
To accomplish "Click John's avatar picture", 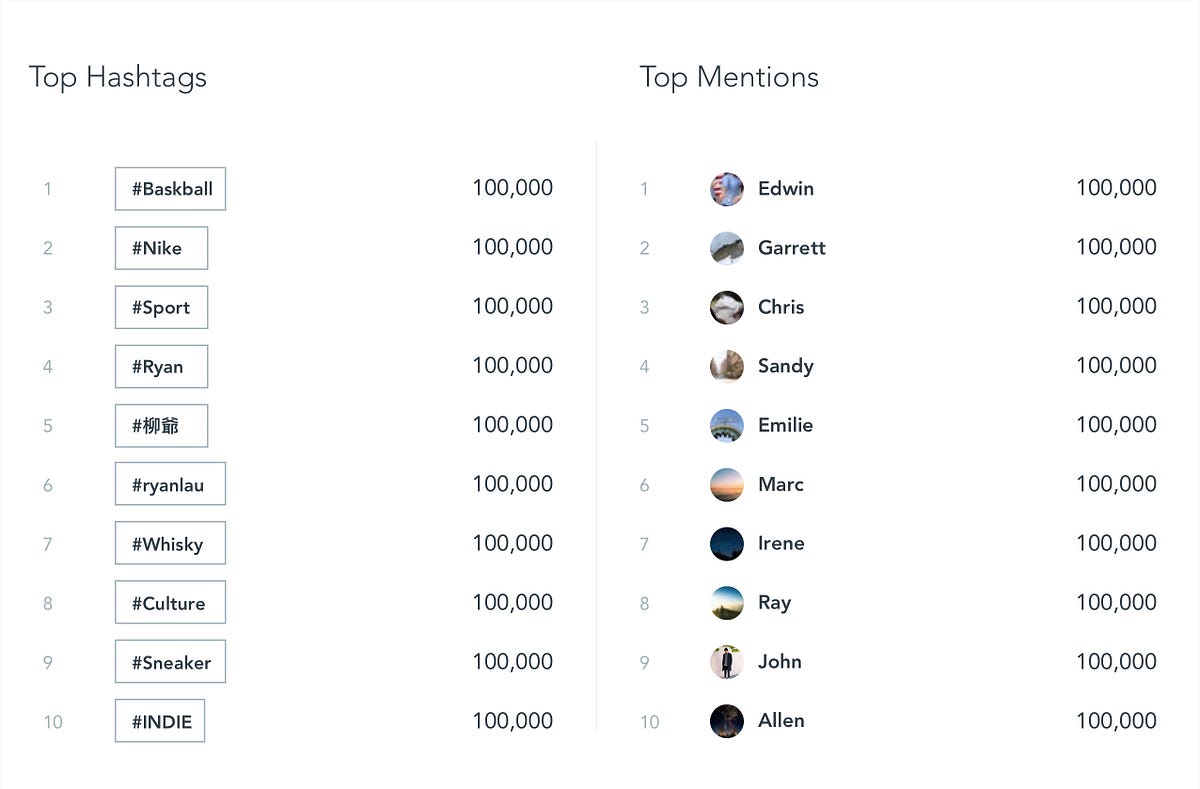I will click(x=727, y=662).
